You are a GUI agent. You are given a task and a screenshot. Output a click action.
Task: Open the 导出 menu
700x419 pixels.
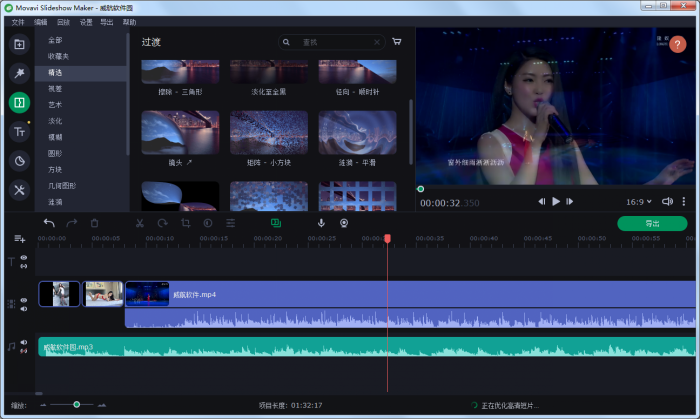click(107, 22)
